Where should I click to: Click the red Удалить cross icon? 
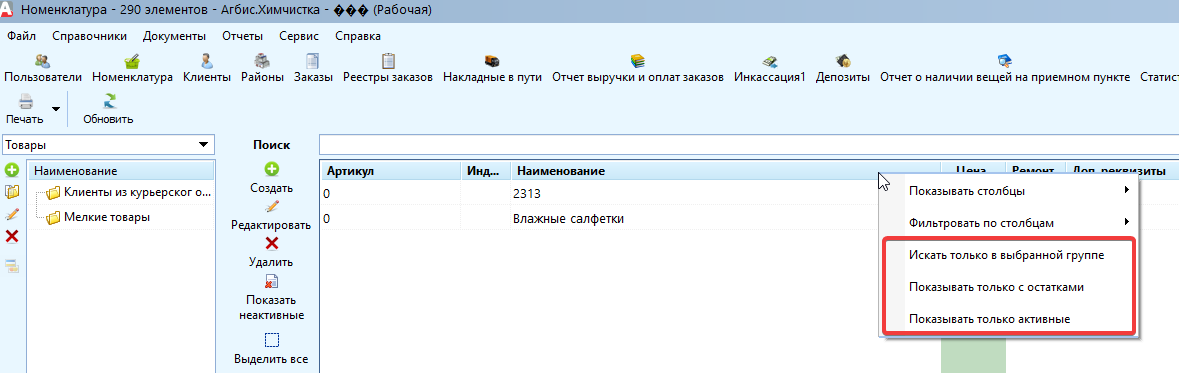(272, 243)
